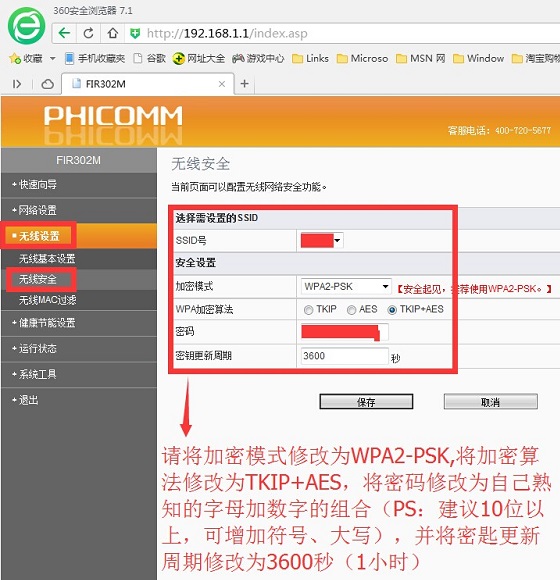
Task: Click the FIR302M sidebar model title
Action: (x=78, y=160)
